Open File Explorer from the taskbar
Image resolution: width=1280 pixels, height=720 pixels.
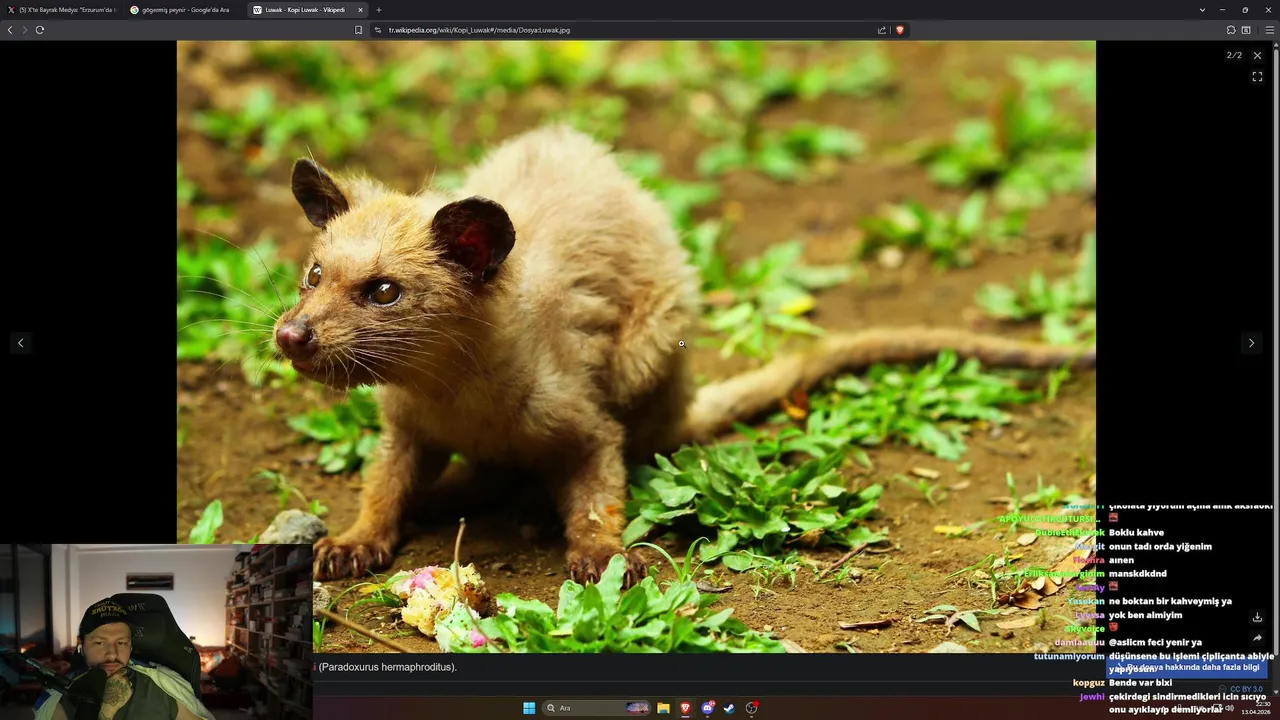click(663, 708)
